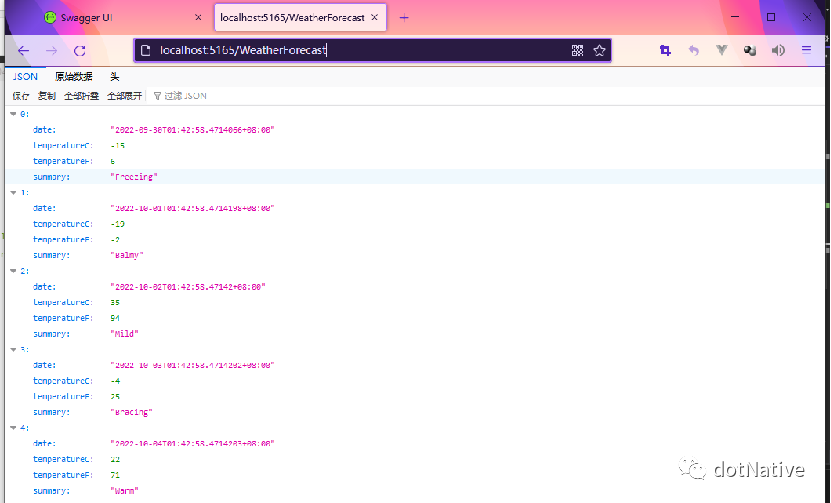Open a new tab with the plus button
The image size is (831, 503).
[x=404, y=17]
